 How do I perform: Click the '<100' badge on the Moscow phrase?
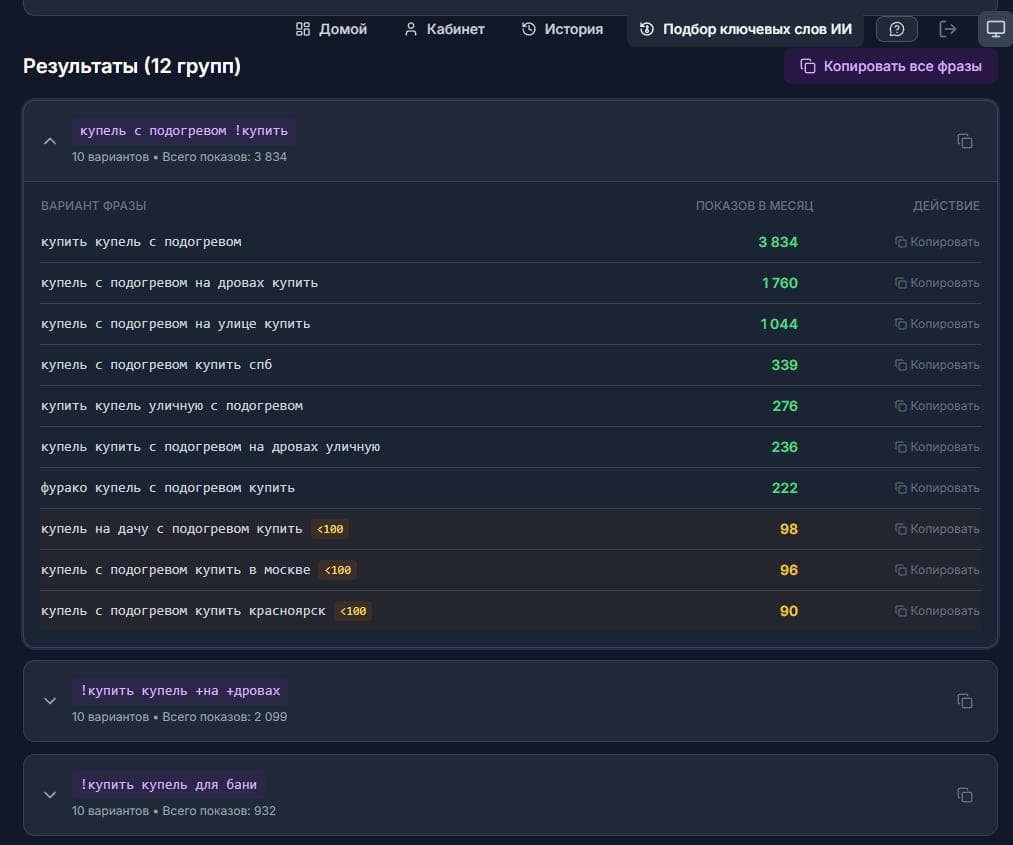point(337,570)
